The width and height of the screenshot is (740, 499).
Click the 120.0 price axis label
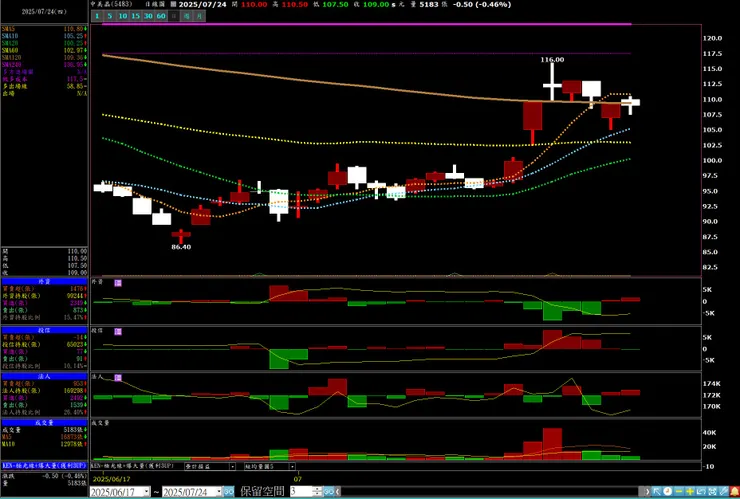(x=713, y=38)
